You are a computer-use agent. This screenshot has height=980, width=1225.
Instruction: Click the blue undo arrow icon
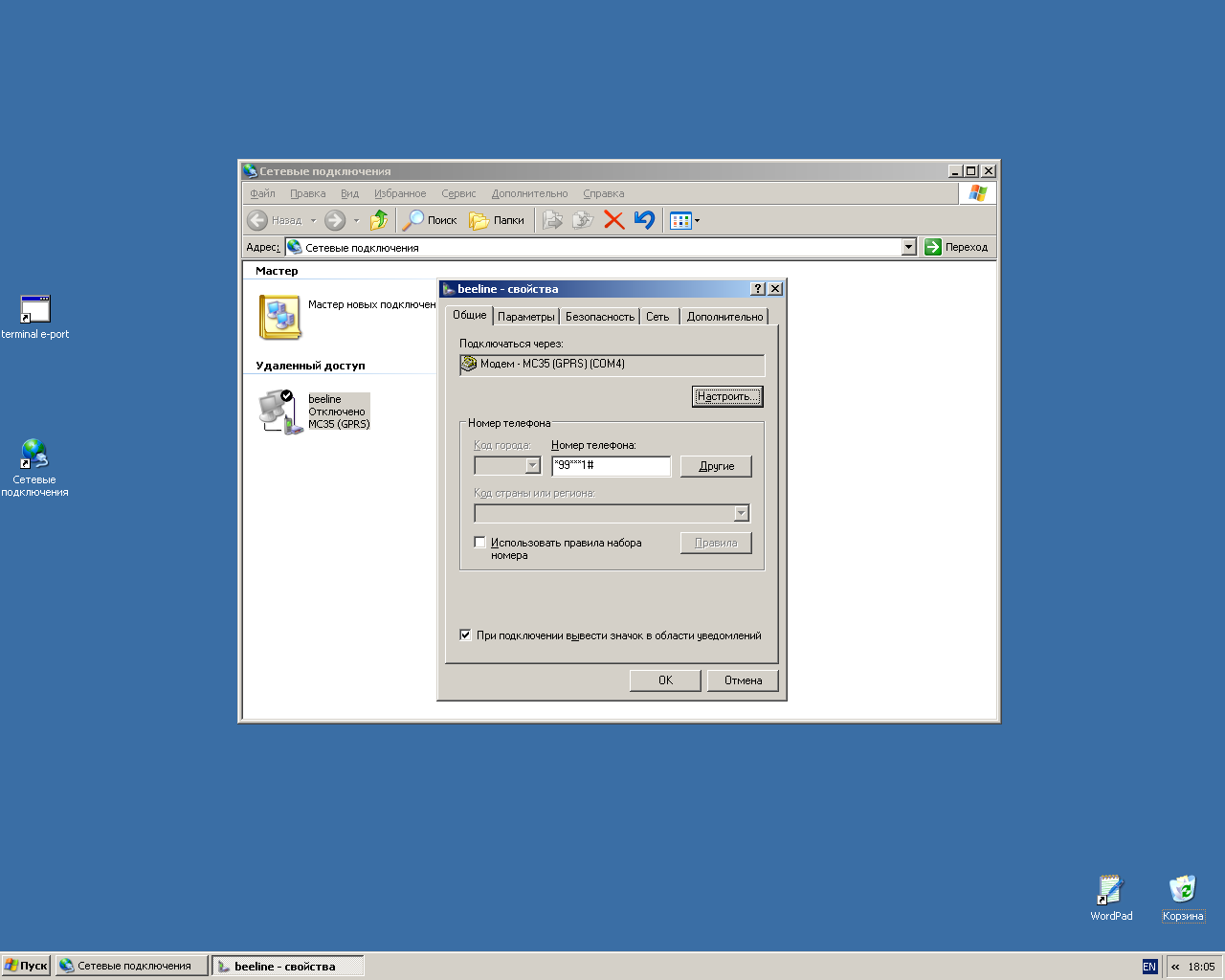(644, 220)
